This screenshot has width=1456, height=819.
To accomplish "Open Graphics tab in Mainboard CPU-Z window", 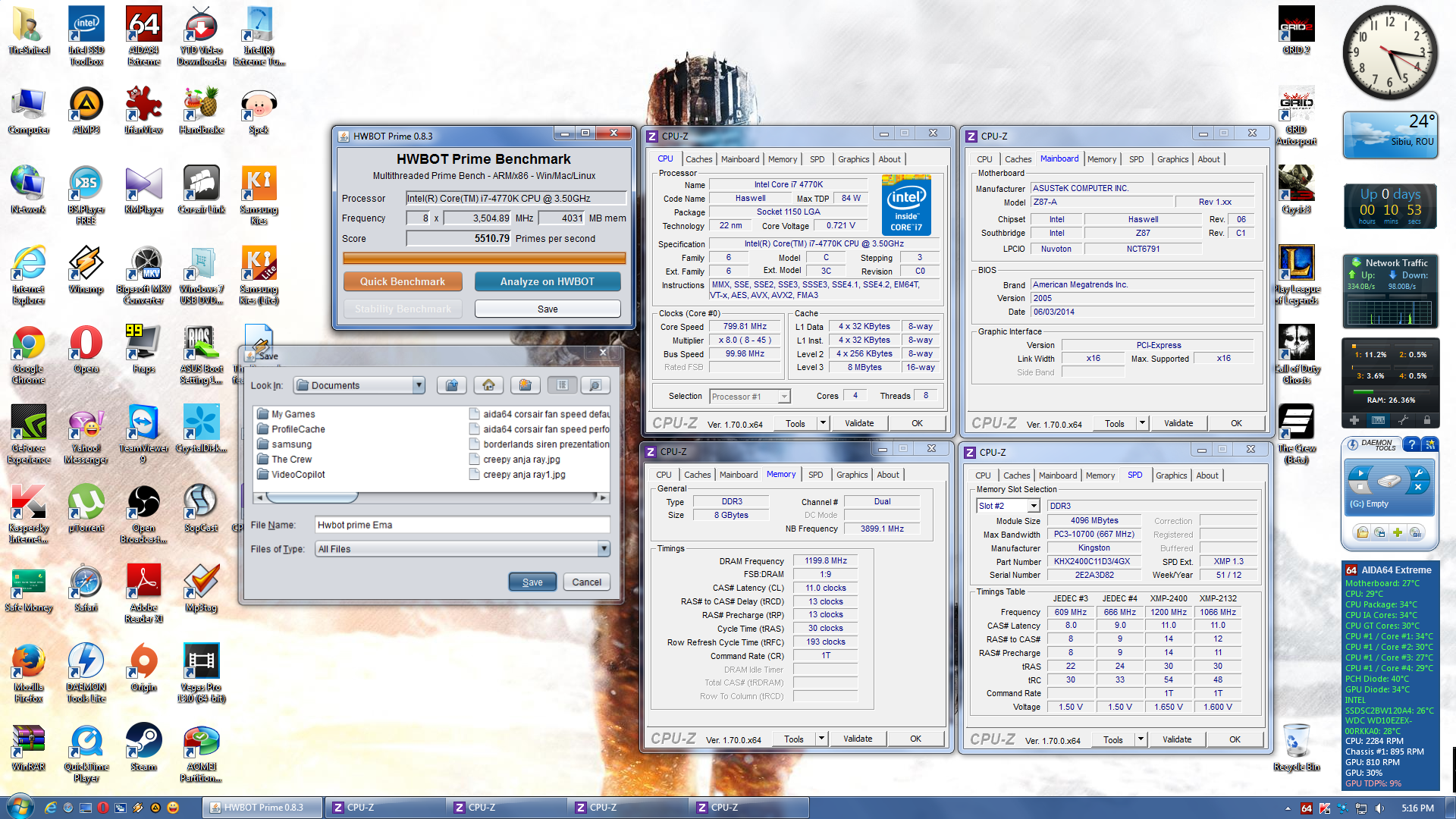I will [x=1172, y=159].
